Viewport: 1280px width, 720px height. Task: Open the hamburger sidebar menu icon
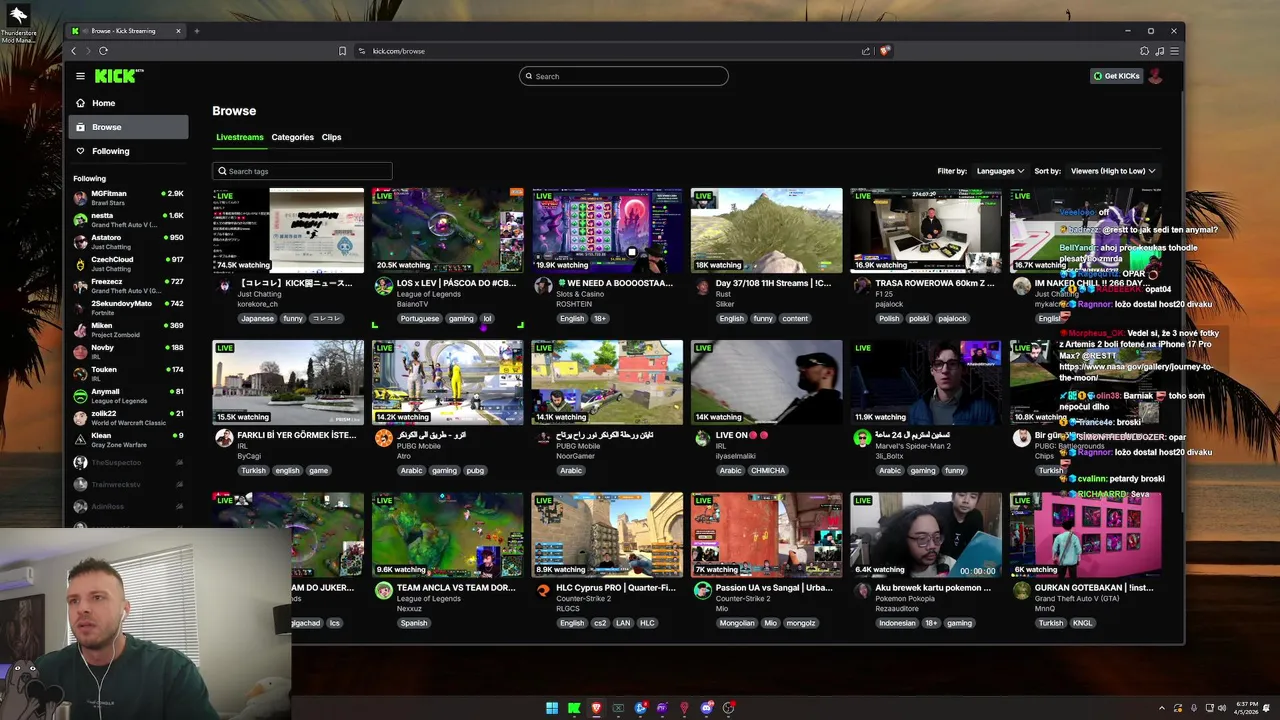pos(80,76)
